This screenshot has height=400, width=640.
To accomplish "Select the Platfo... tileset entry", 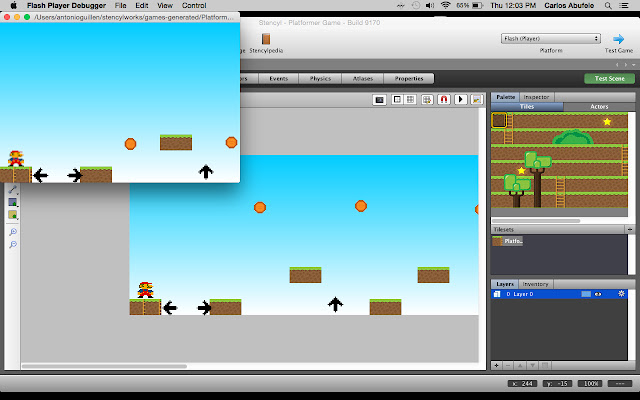I will (507, 241).
